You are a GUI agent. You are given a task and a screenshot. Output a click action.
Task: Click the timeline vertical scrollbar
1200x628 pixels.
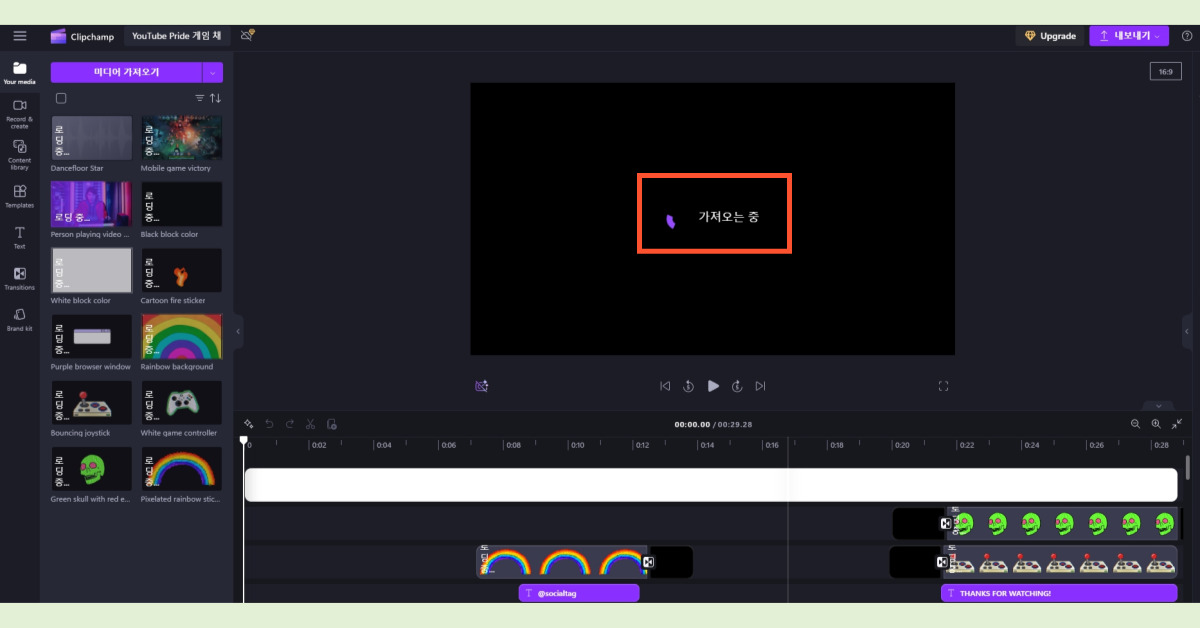pos(1187,467)
